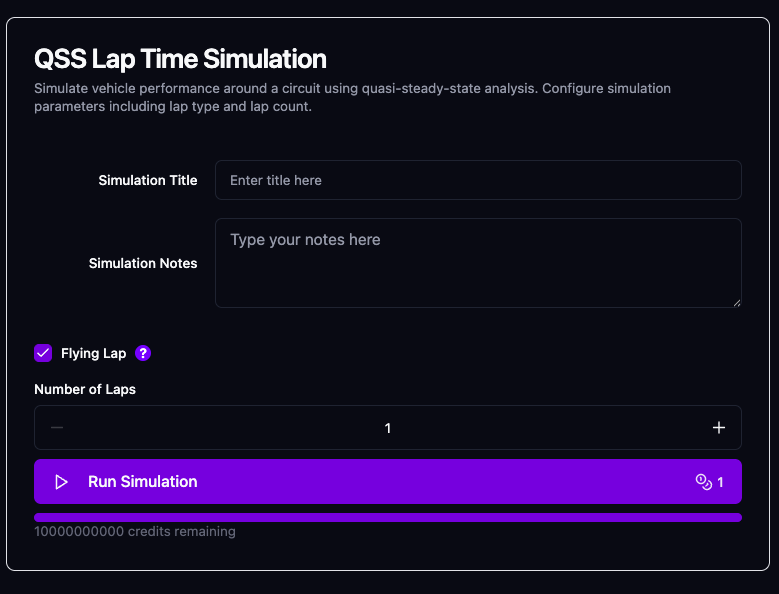Click the 'QSS Lap Time Simulation' heading
The width and height of the screenshot is (779, 594).
click(180, 59)
